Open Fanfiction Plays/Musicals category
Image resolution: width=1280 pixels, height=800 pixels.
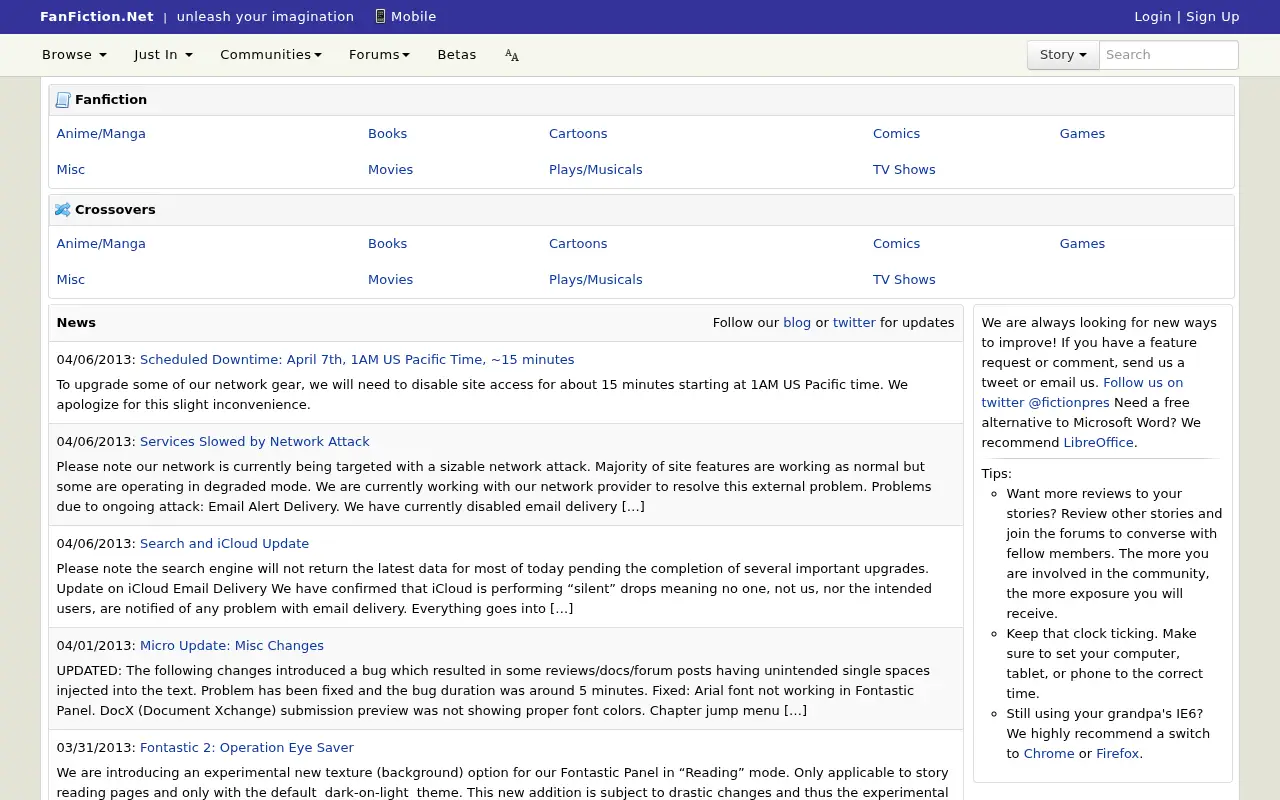click(x=596, y=170)
